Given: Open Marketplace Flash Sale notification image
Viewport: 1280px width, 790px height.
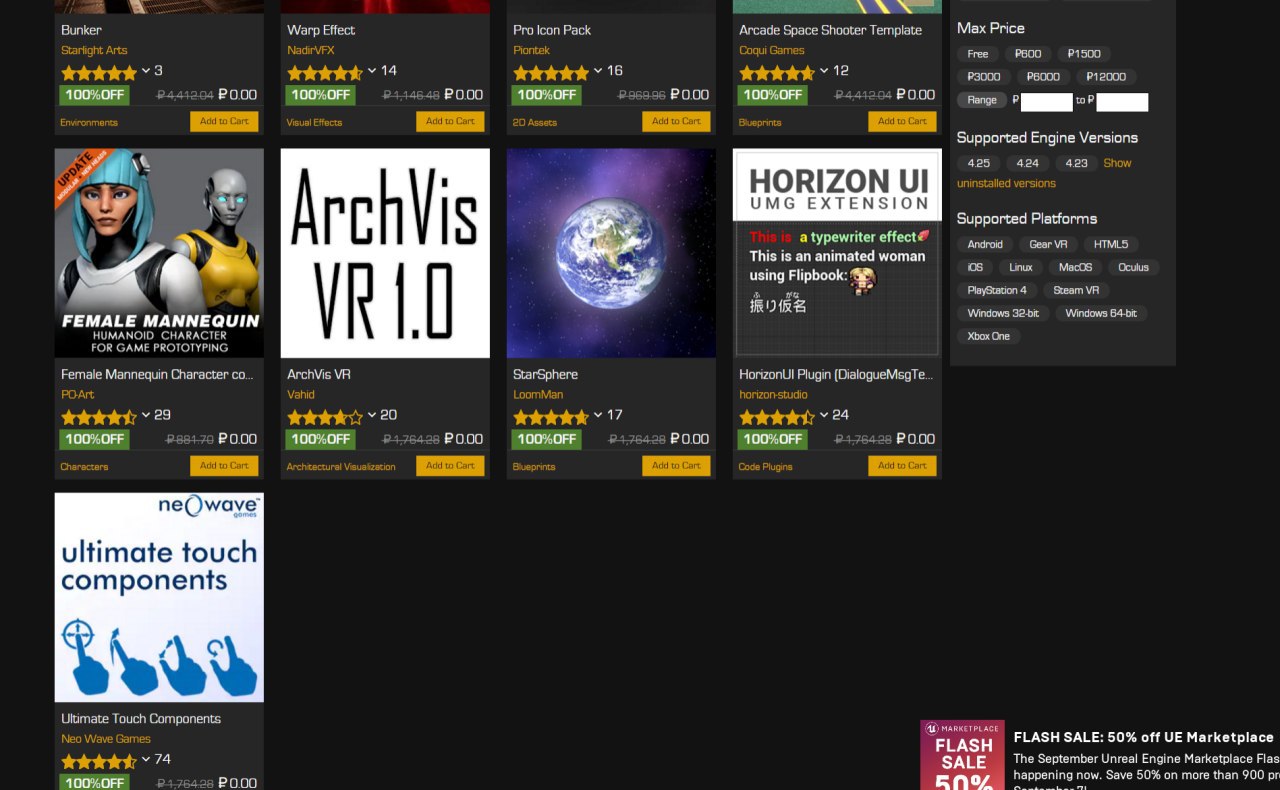Looking at the screenshot, I should (962, 755).
